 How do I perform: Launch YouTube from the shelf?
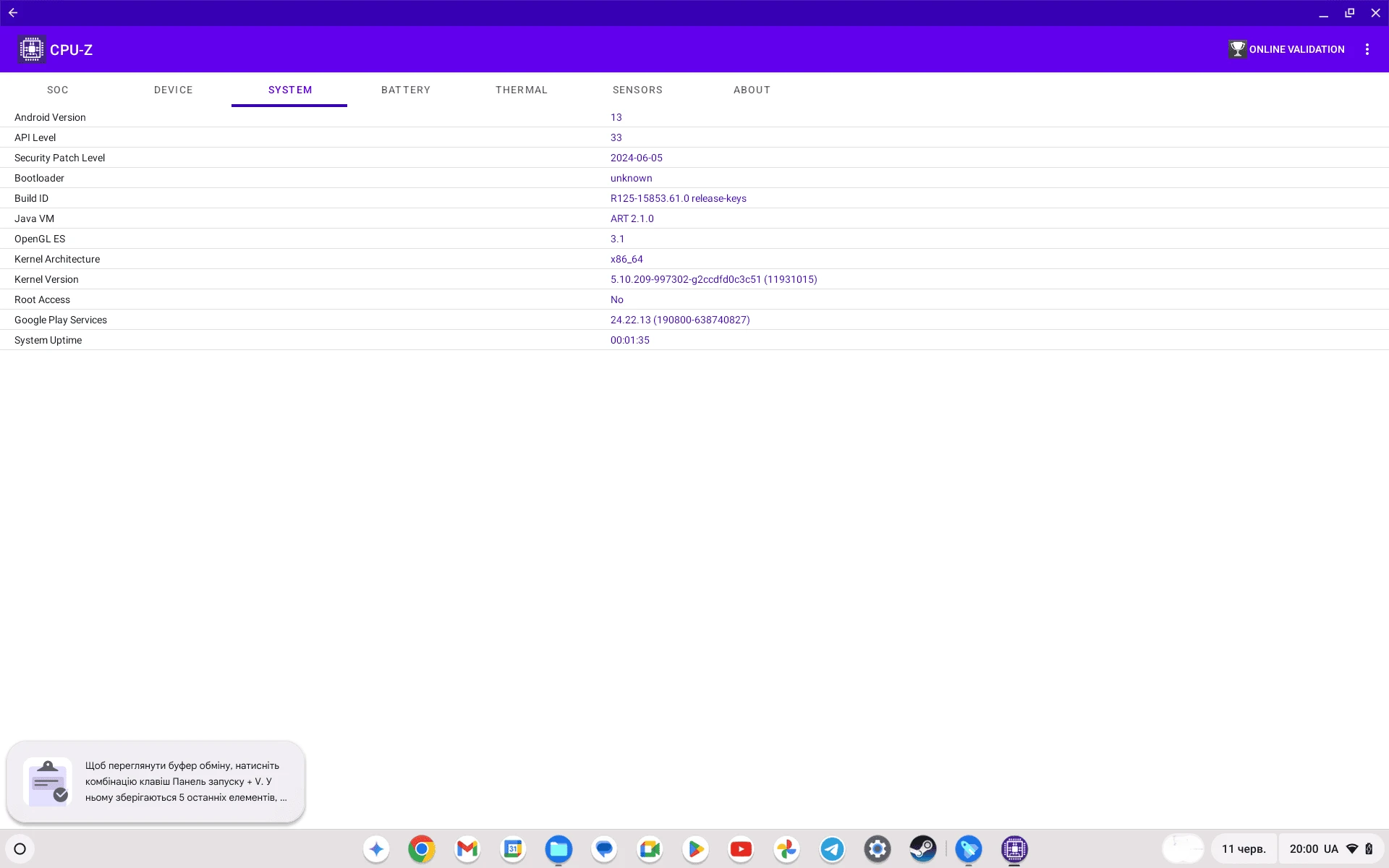click(741, 849)
